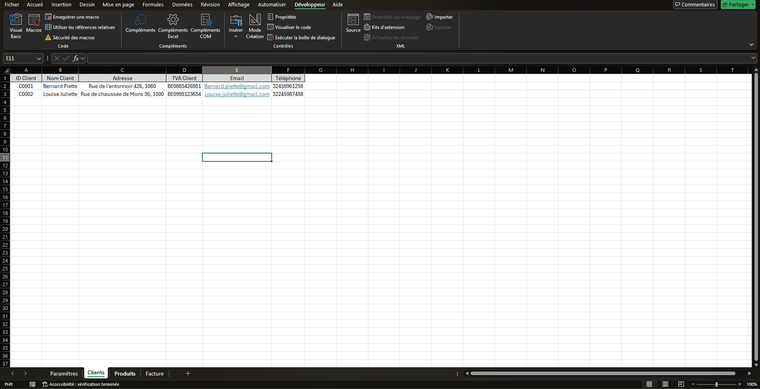Select cell with ID C0002
Screen dimensions: 760x389
26,94
